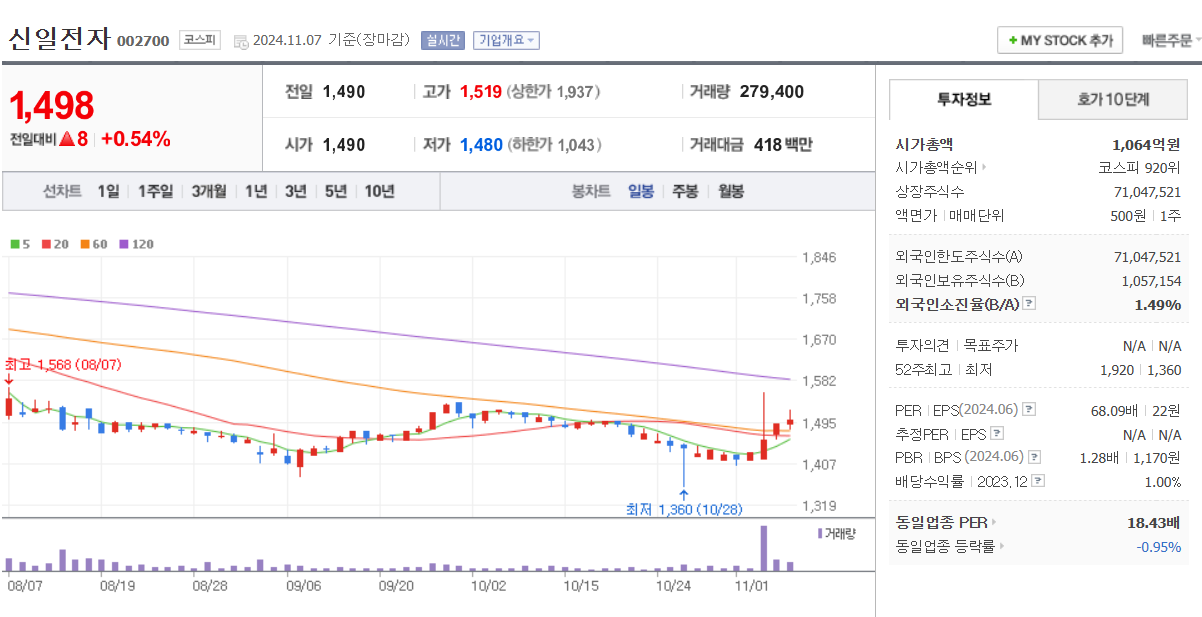The image size is (1202, 617).
Task: Expand the 동일업종 PER arrow
Action: tap(993, 522)
